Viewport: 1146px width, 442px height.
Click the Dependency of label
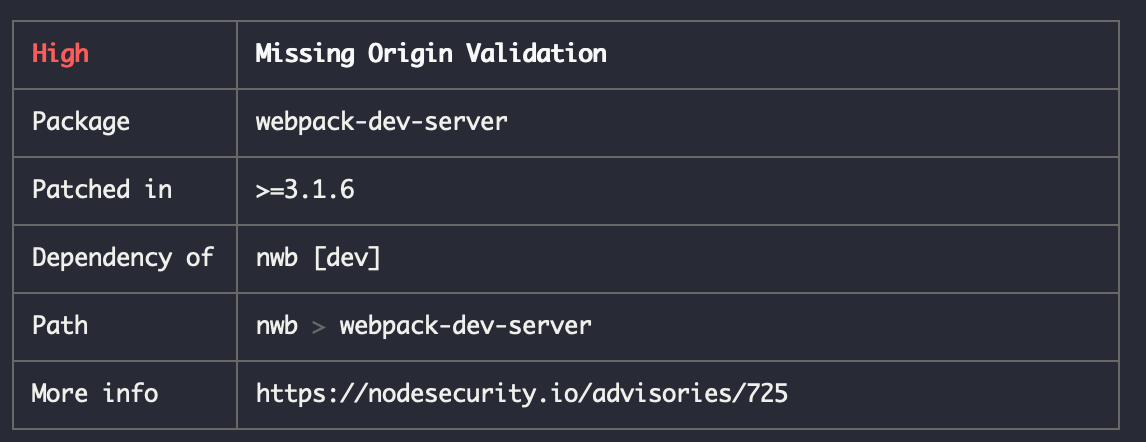pyautogui.click(x=123, y=257)
